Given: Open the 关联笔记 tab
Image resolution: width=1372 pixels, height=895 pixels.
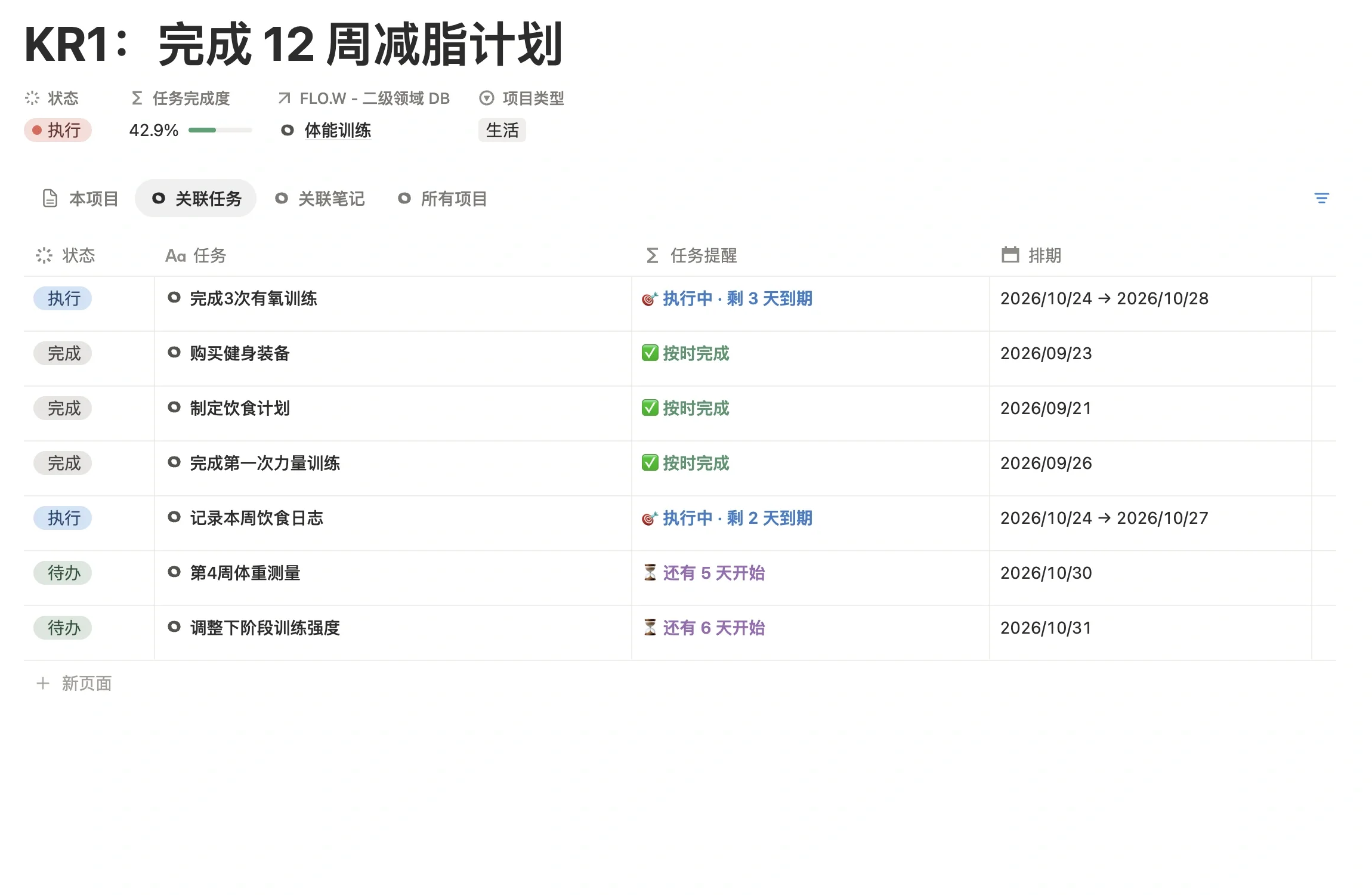Looking at the screenshot, I should pos(319,198).
